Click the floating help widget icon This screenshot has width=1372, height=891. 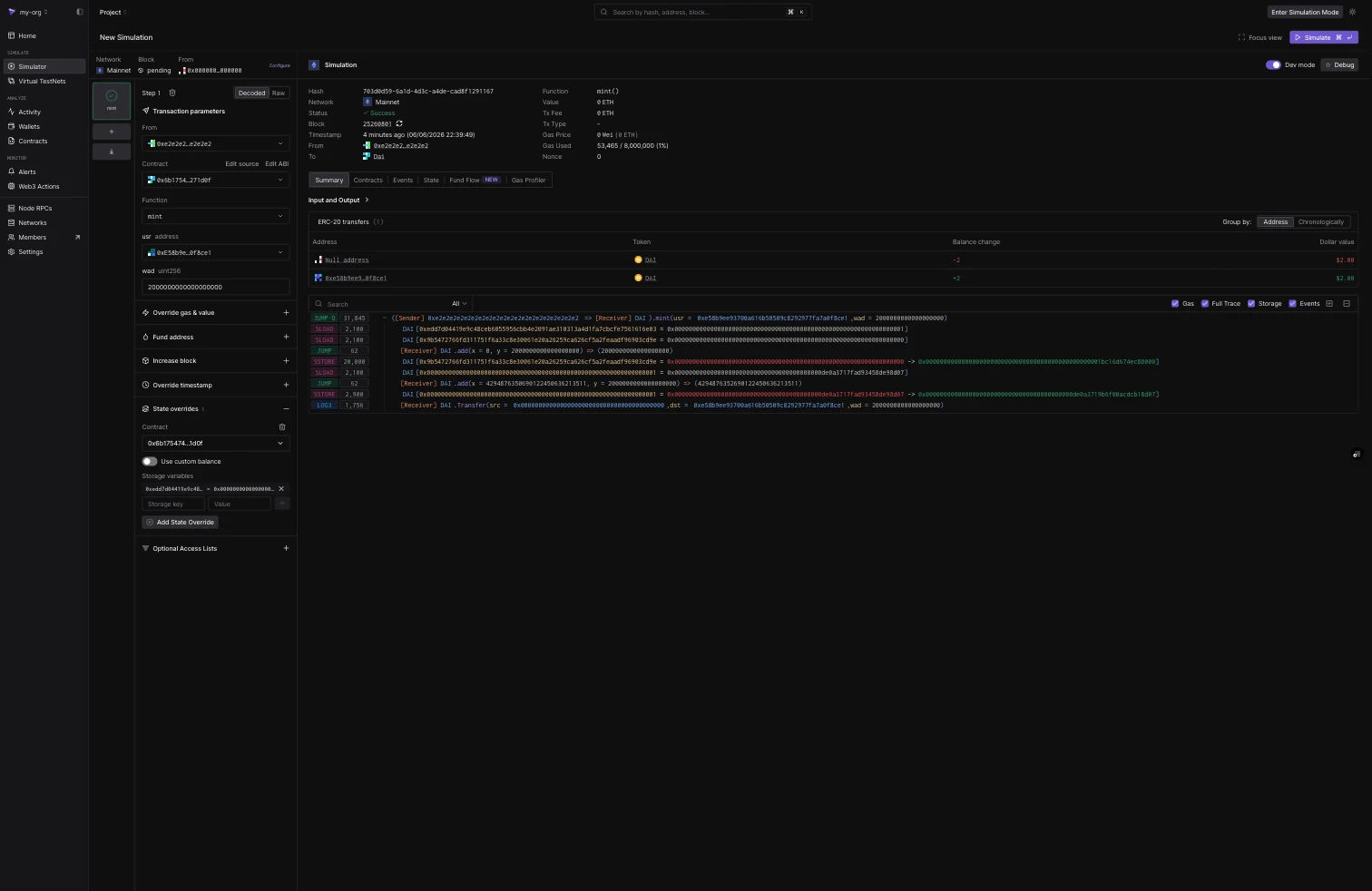coord(1357,455)
